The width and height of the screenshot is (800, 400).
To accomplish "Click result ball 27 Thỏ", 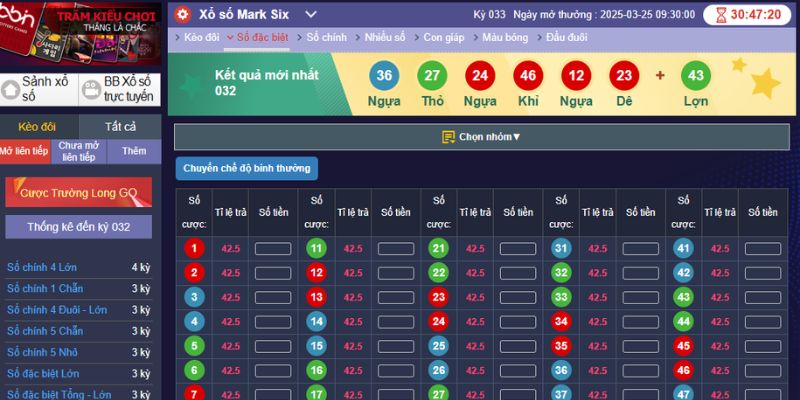I will click(x=432, y=76).
